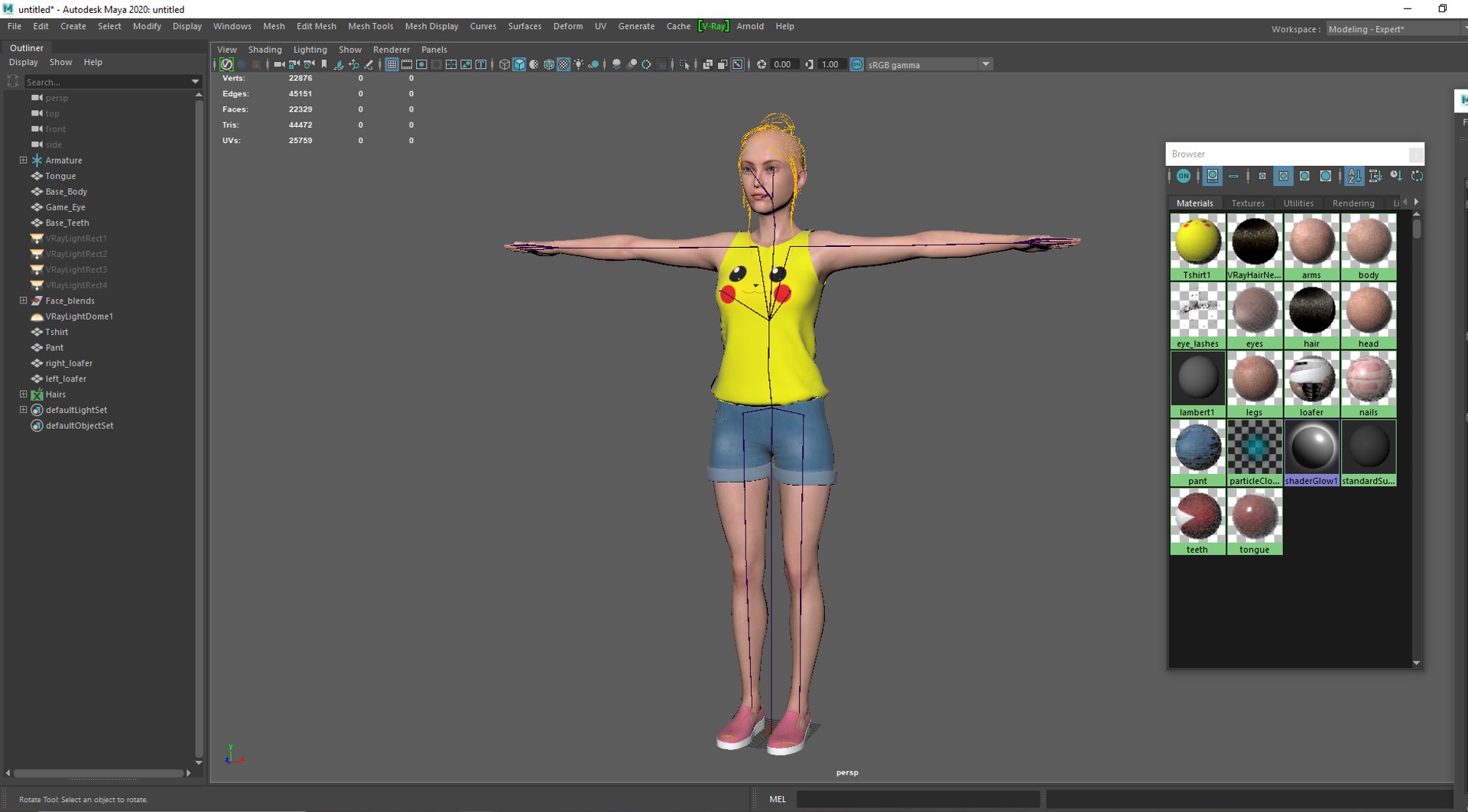Select small swatch size in Browser
Viewport: 1468px width, 812px height.
1262,176
